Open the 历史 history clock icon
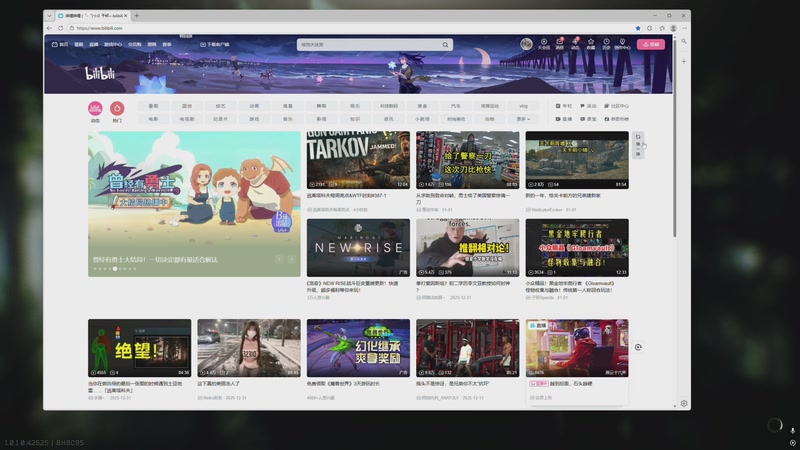This screenshot has height=450, width=800. (606, 44)
